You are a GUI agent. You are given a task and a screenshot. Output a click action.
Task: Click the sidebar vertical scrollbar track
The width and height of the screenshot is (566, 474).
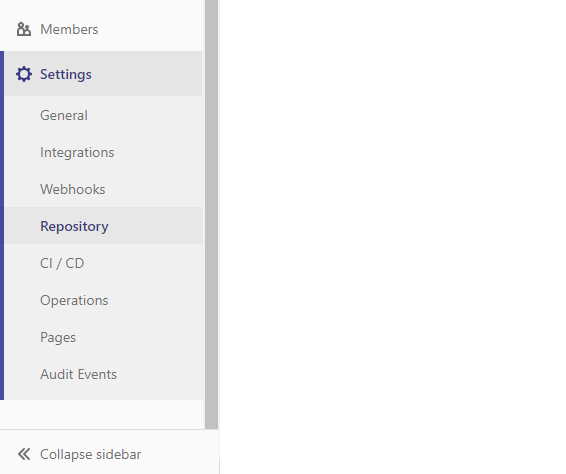point(212,214)
